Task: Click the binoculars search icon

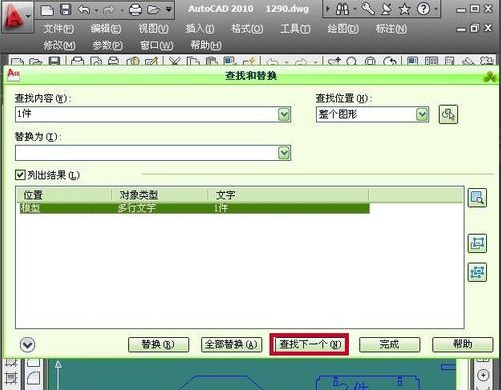Action: click(x=342, y=9)
